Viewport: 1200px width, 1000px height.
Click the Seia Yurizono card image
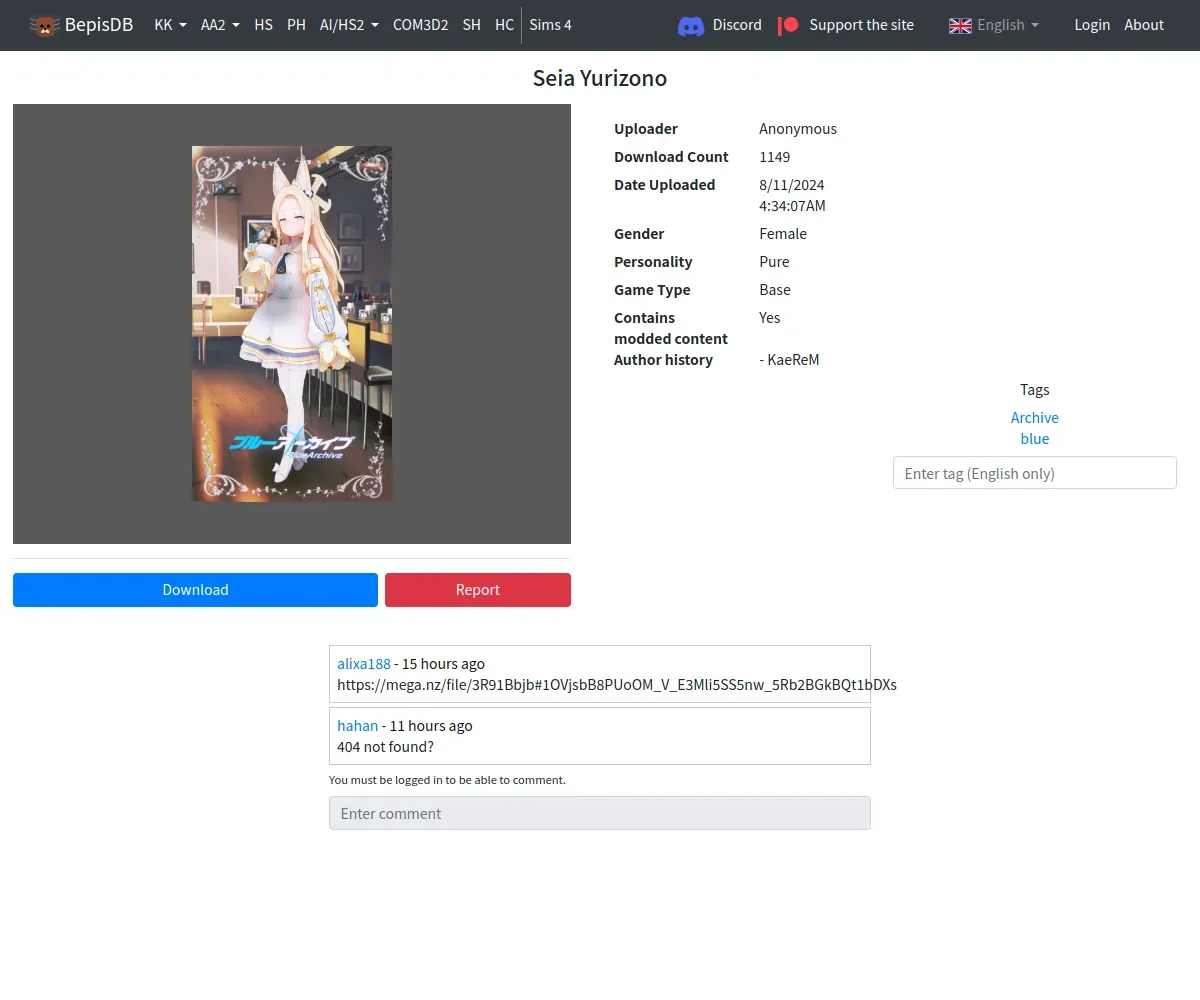tap(292, 324)
